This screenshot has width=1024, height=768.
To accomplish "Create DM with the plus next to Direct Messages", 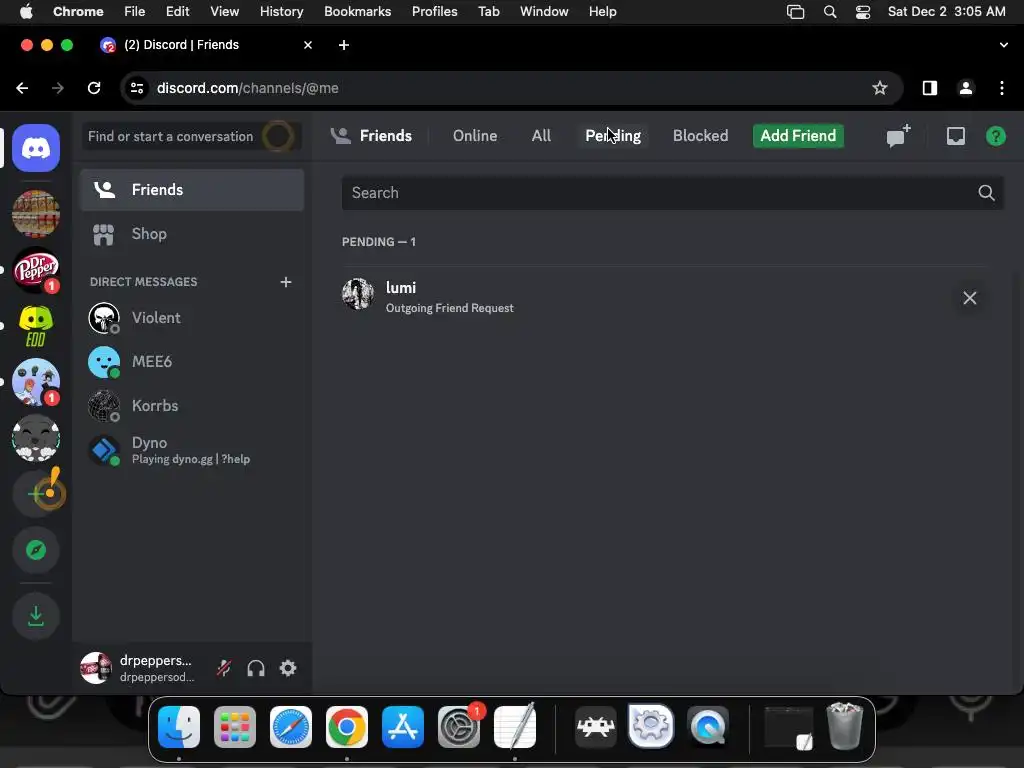I will pos(285,282).
